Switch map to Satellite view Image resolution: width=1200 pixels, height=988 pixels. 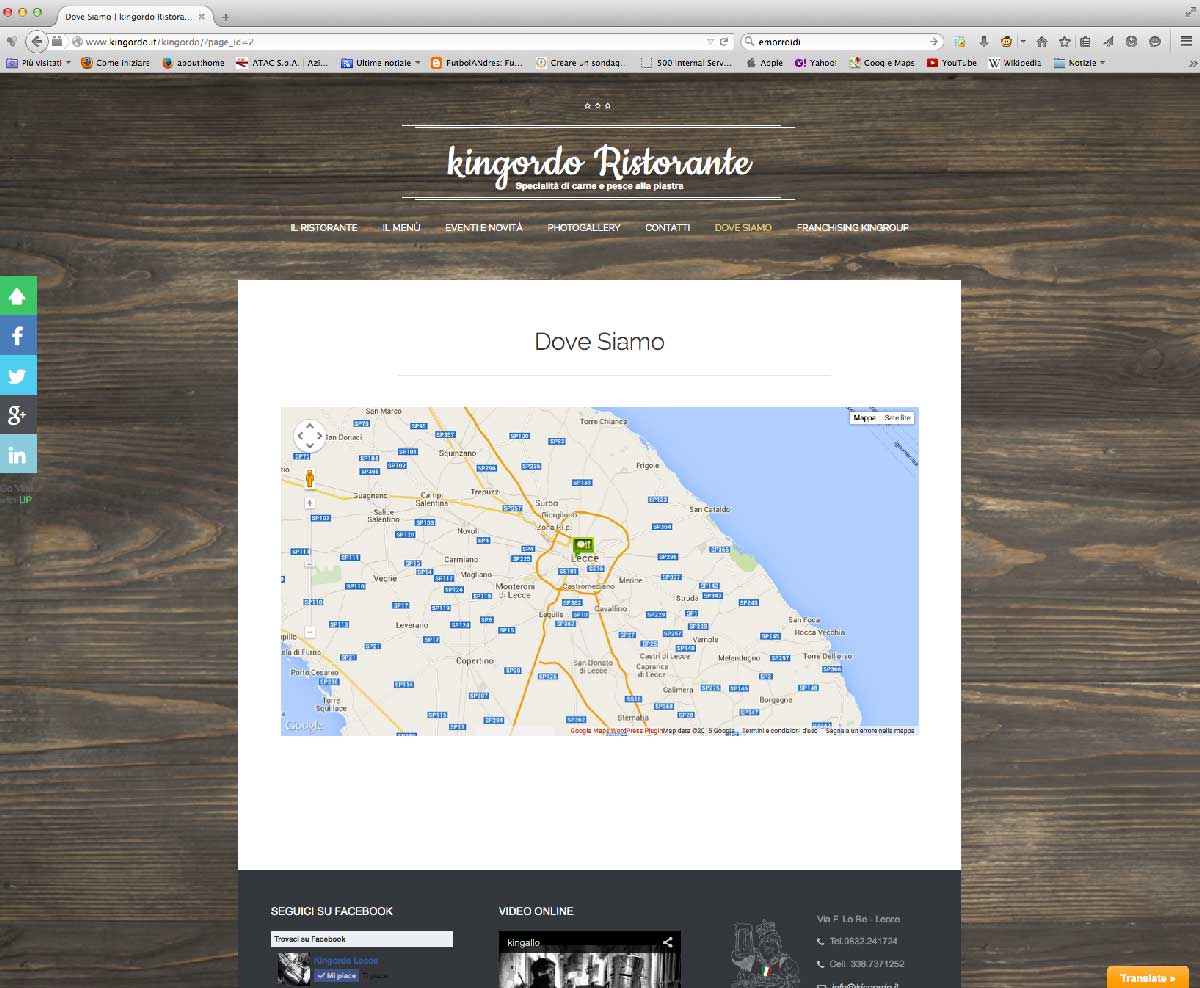[897, 418]
